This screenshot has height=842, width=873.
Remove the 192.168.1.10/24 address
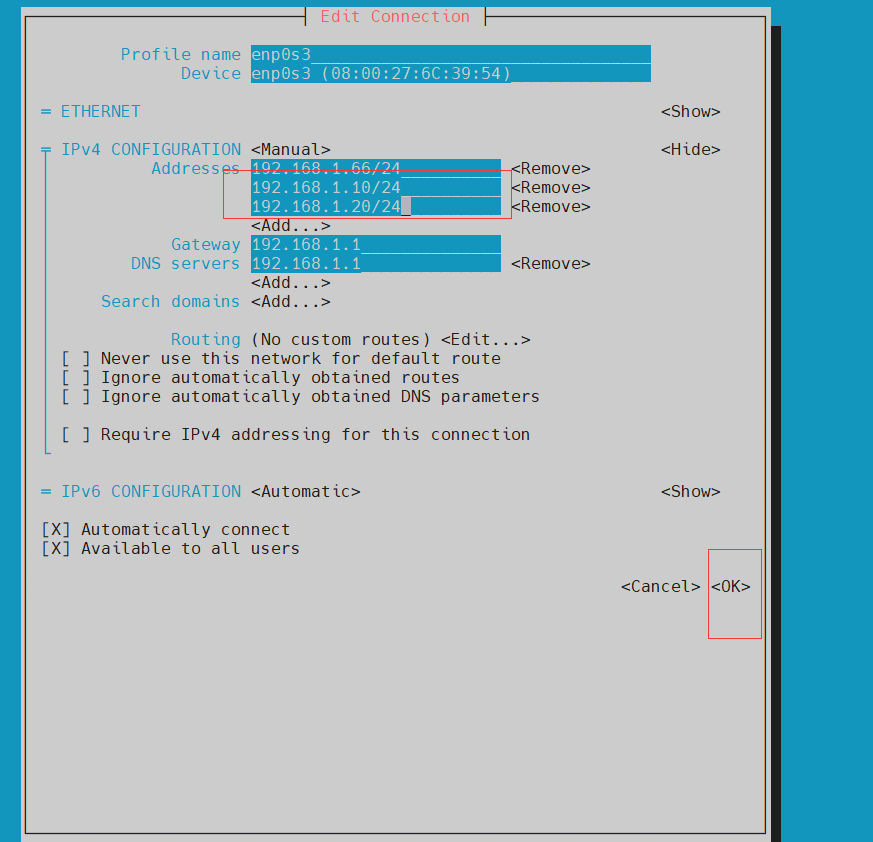(550, 188)
